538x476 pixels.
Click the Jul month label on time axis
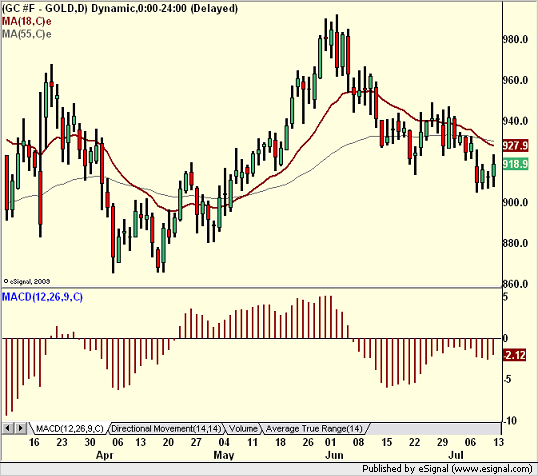(456, 455)
